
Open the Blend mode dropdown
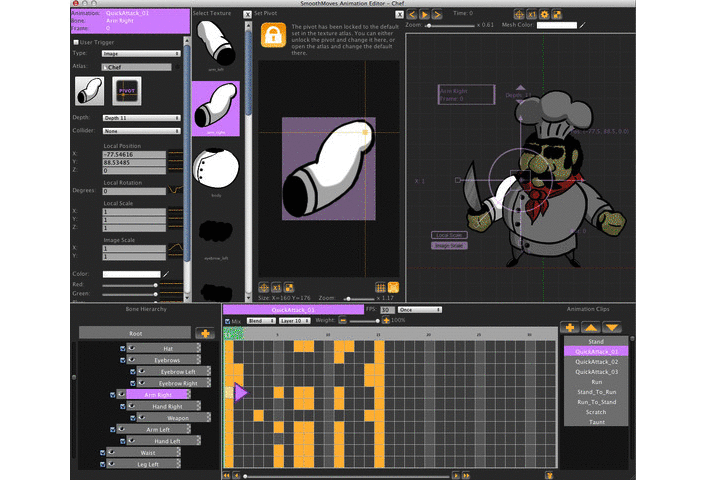coord(261,321)
